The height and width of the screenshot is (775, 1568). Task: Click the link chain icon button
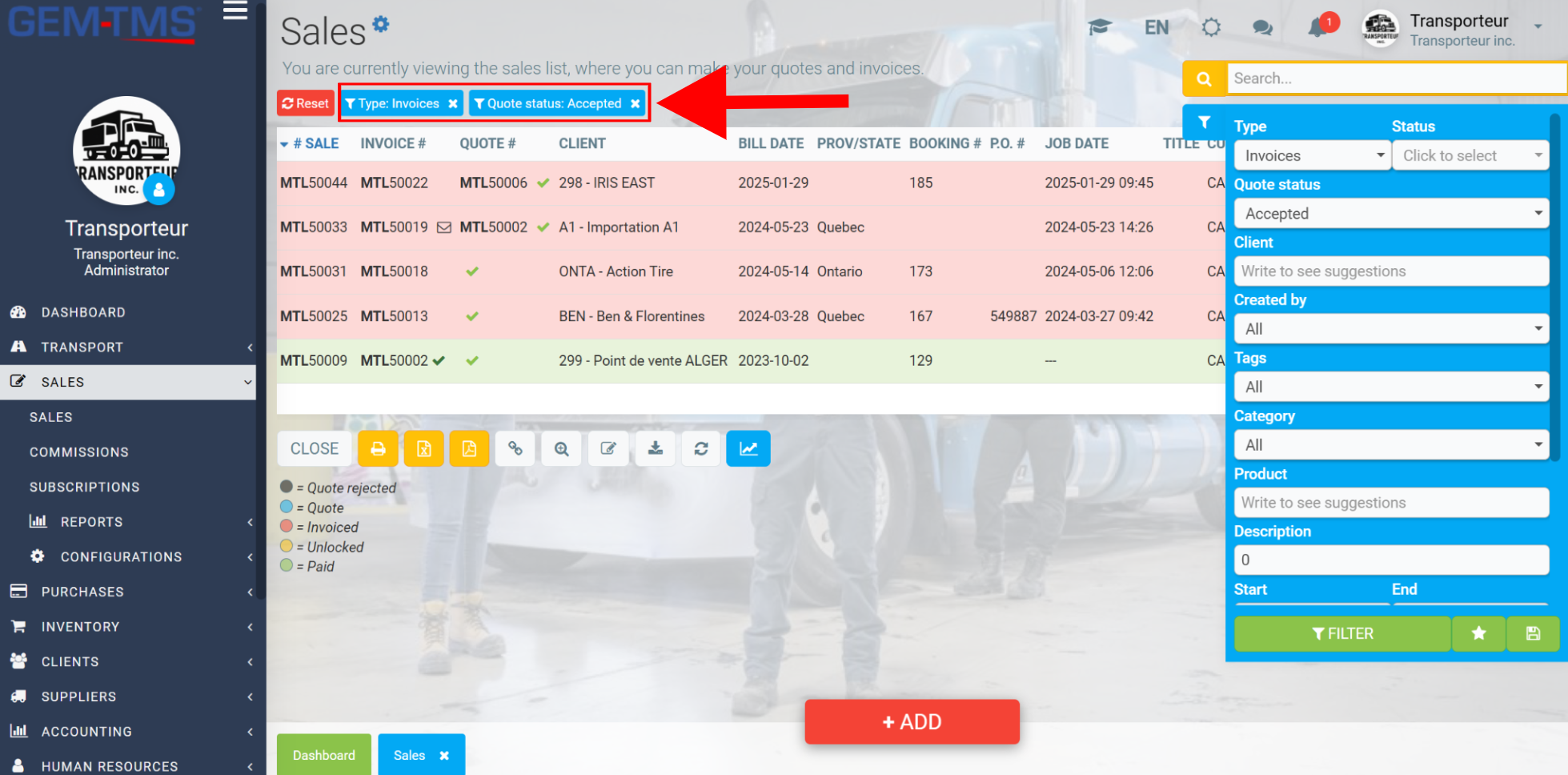click(x=515, y=448)
